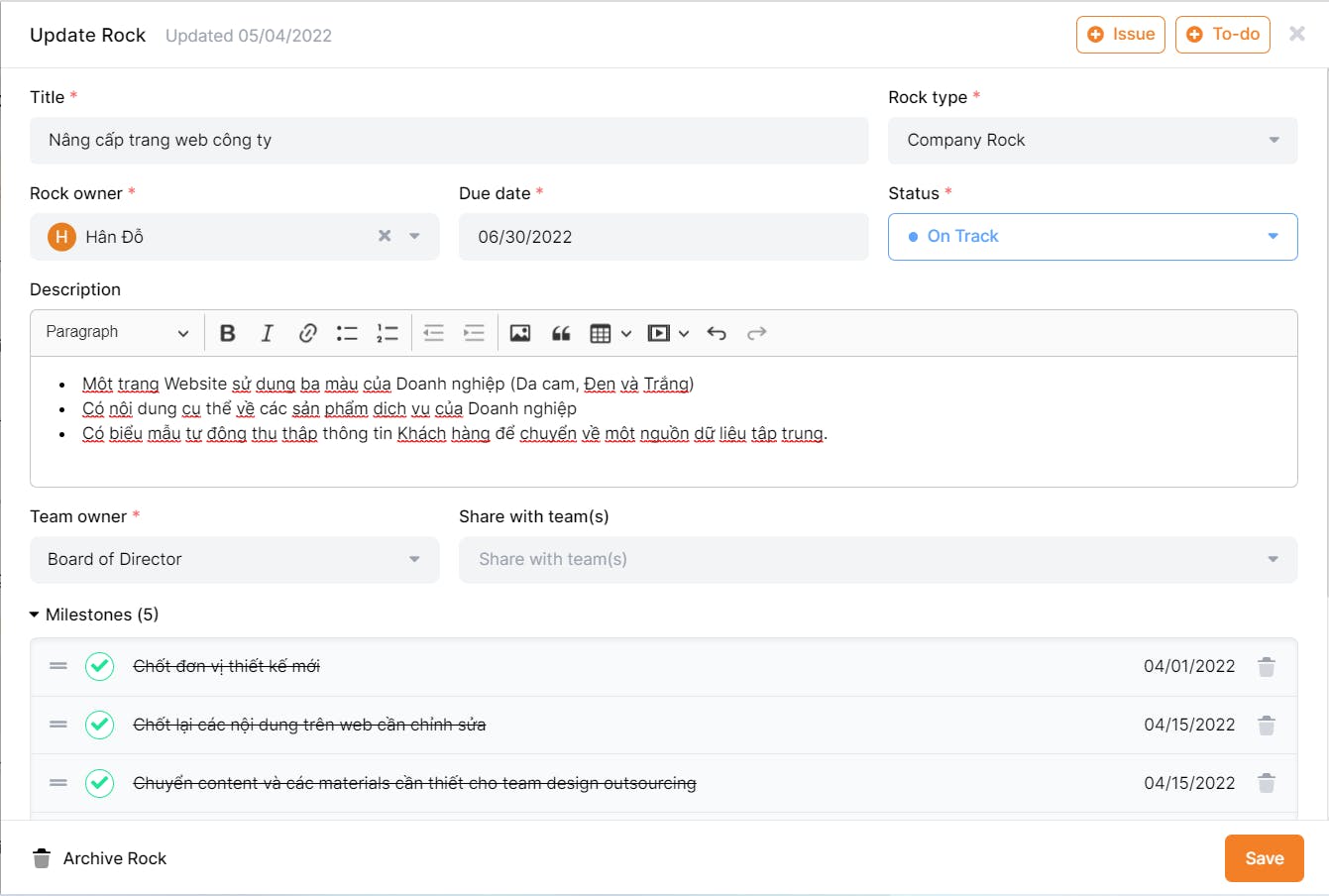Viewport: 1329px width, 896px height.
Task: Open media options dropdown arrow
Action: point(684,334)
